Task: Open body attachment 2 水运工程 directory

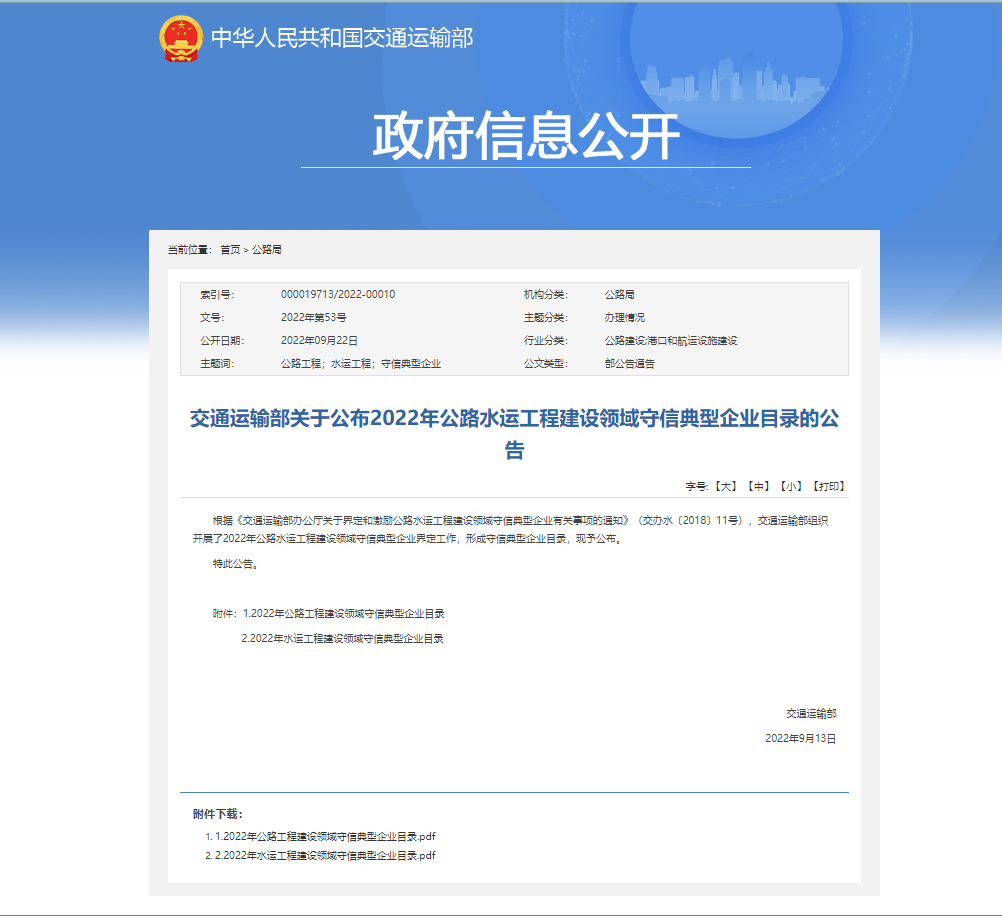Action: pos(343,638)
